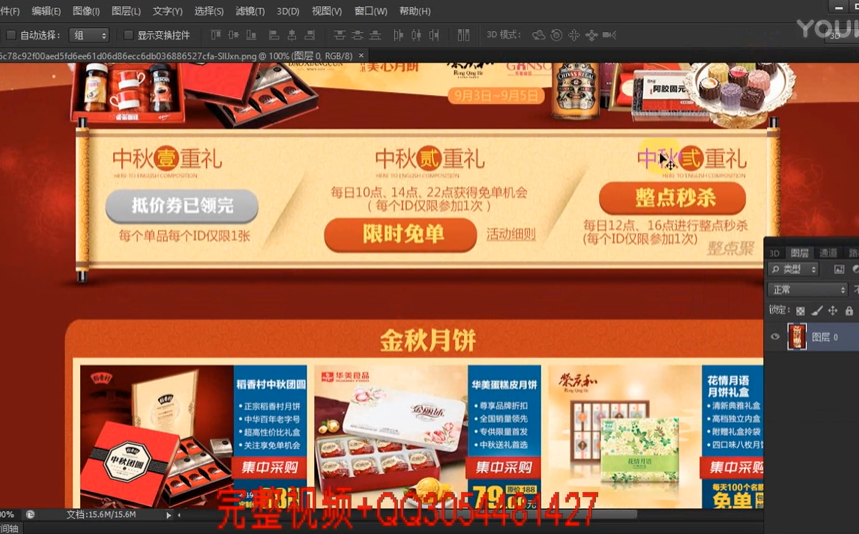
Task: Click the 图层 0 layer name
Action: (824, 337)
